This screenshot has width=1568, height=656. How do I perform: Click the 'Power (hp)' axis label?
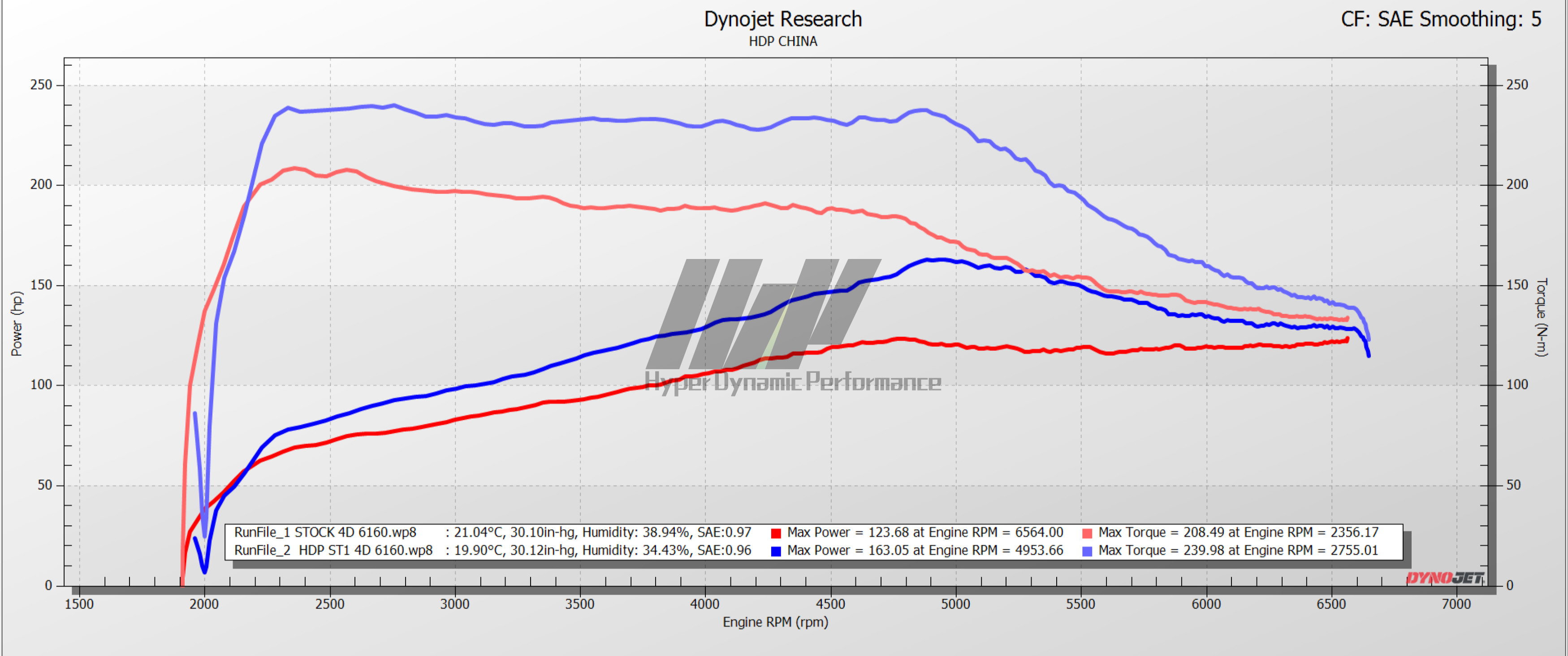17,324
